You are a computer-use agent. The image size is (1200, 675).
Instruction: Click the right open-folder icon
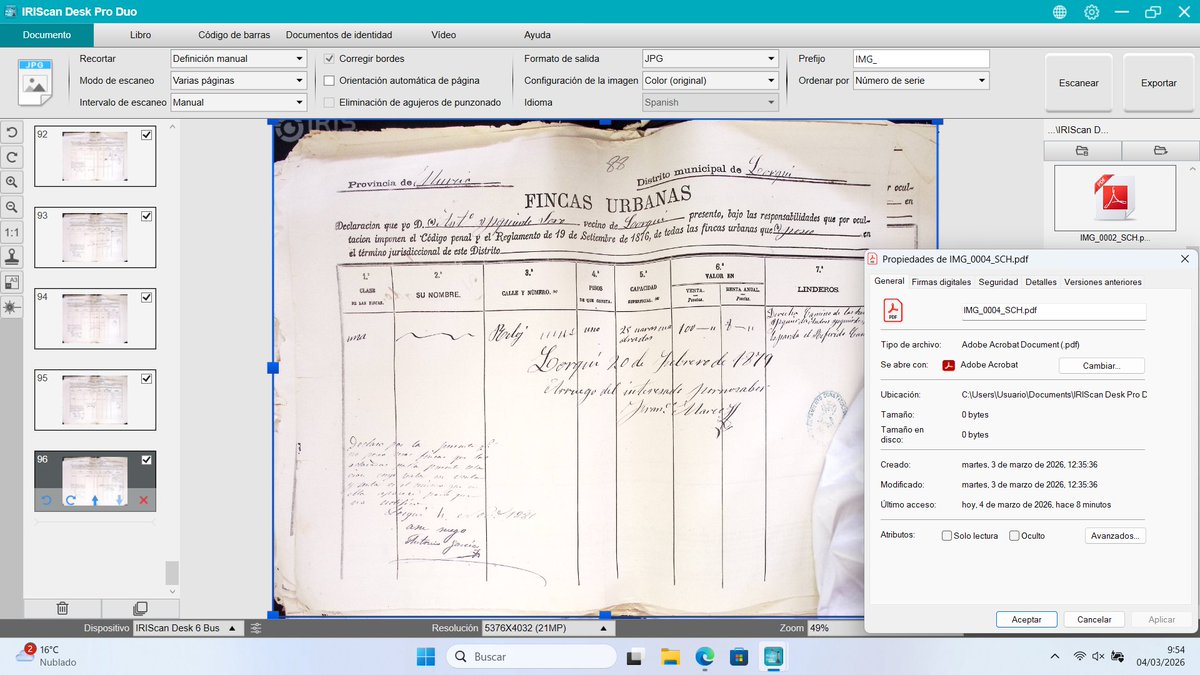1160,150
